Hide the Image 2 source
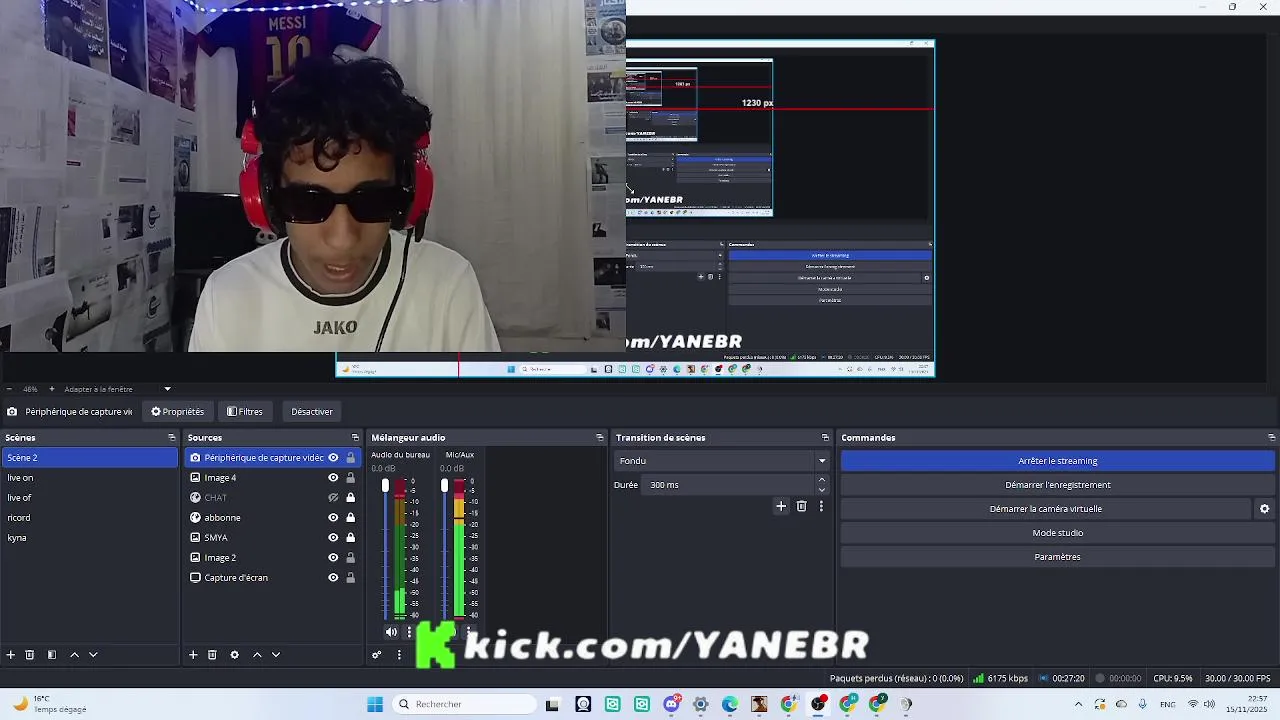This screenshot has width=1280, height=720. click(333, 558)
